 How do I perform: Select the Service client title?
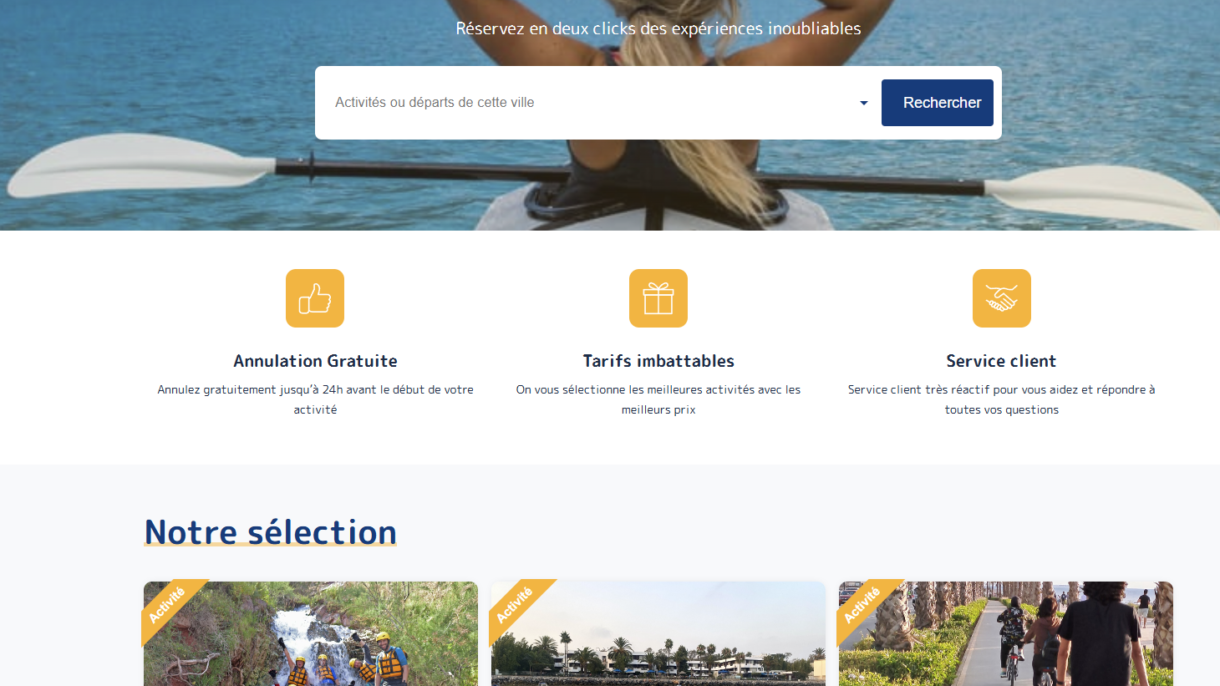(1001, 361)
